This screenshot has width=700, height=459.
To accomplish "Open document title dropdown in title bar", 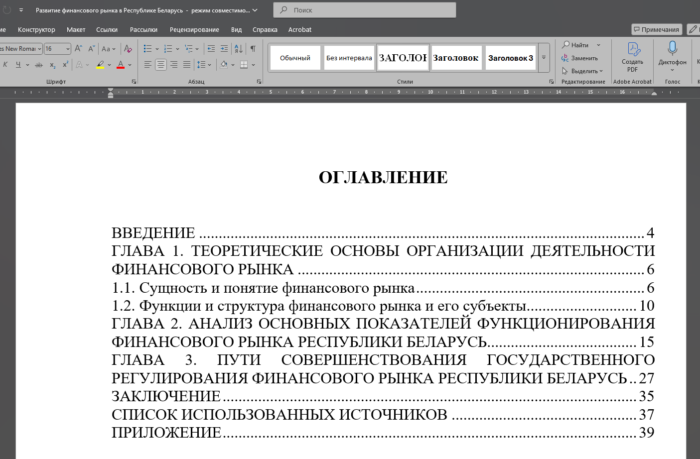I will coord(255,10).
